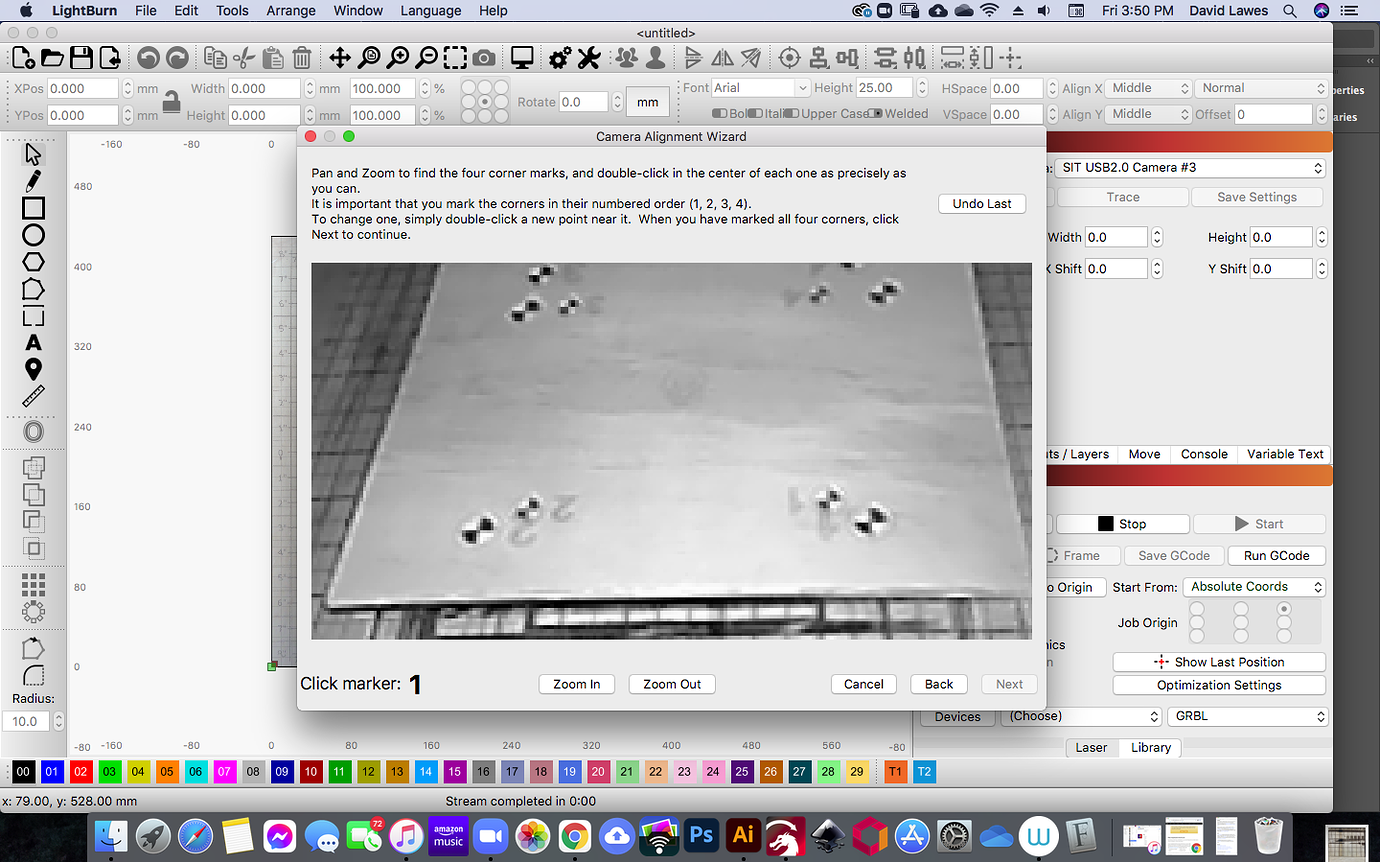The image size is (1380, 862).
Task: Open the Arrange menu
Action: 290,10
